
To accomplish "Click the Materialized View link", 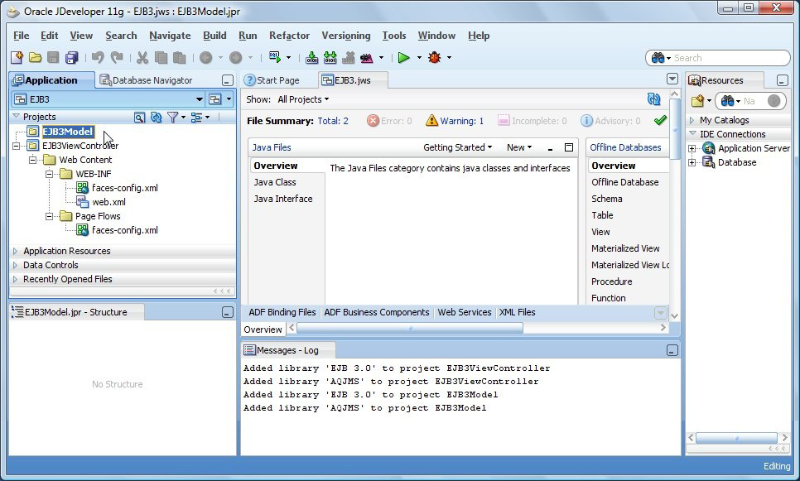I will point(626,248).
